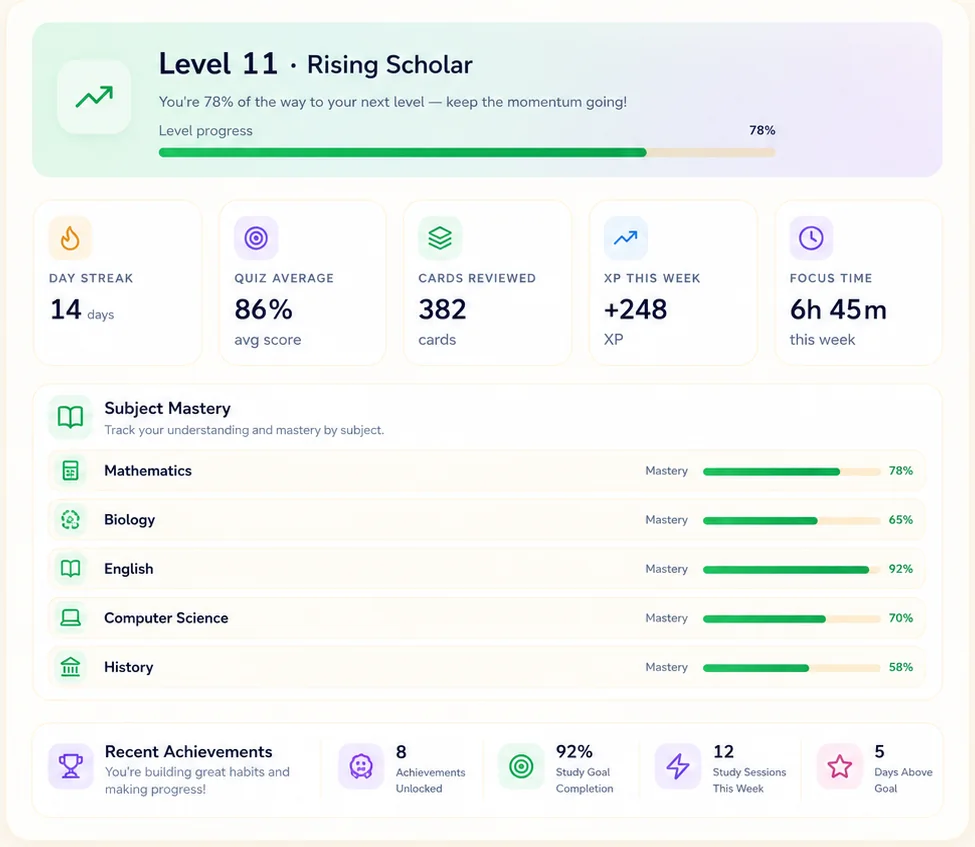Viewport: 975px width, 847px height.
Task: Open the XP This Week card
Action: tap(673, 283)
